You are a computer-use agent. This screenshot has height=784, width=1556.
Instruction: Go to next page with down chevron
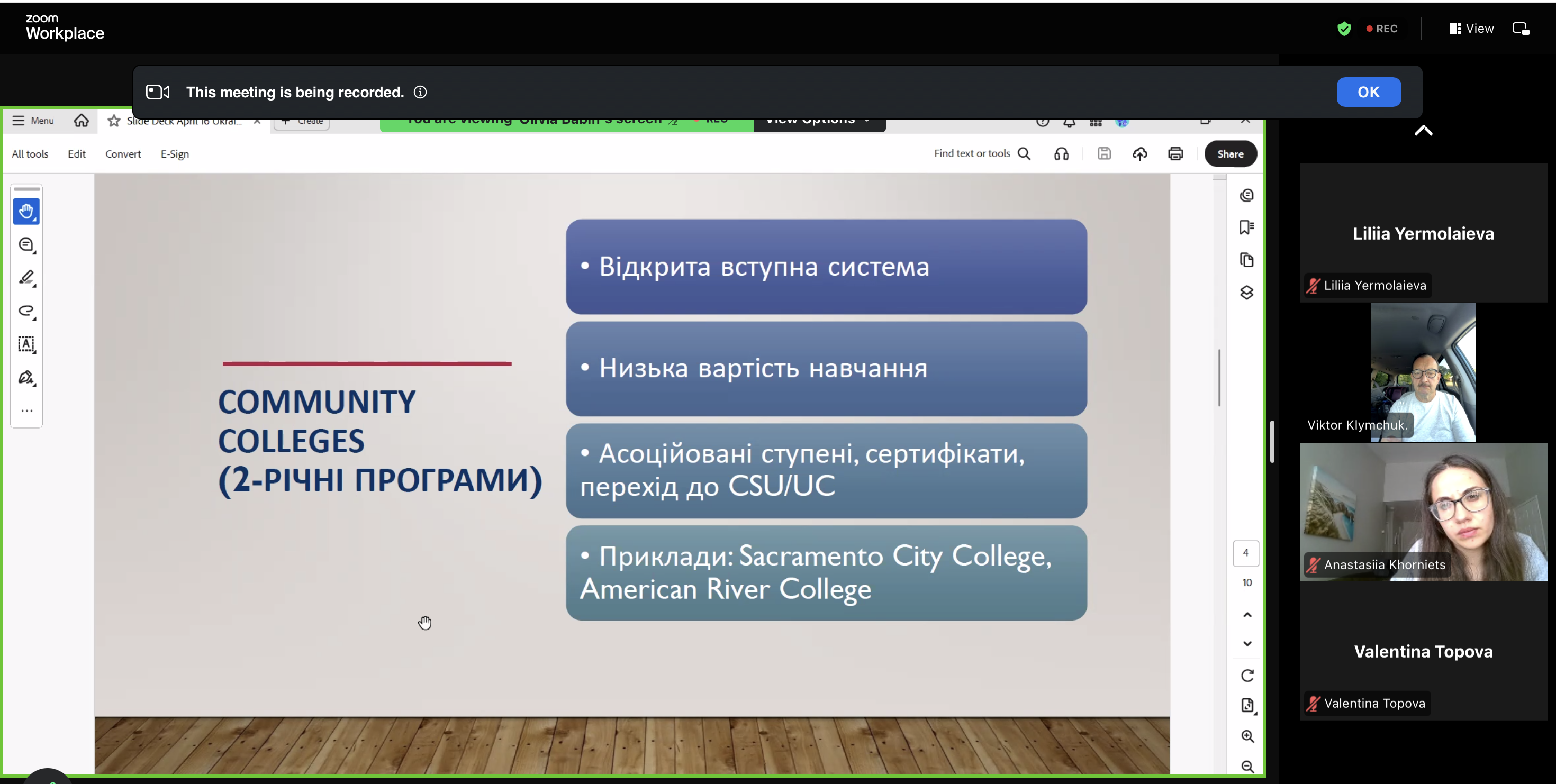pyautogui.click(x=1247, y=643)
